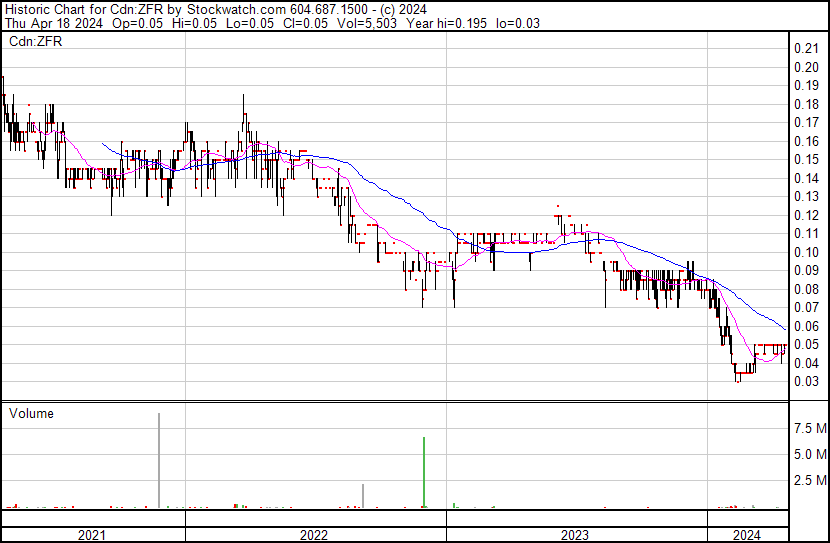830x543 pixels.
Task: Click the Year hi=0.195 header value
Action: pyautogui.click(x=456, y=23)
